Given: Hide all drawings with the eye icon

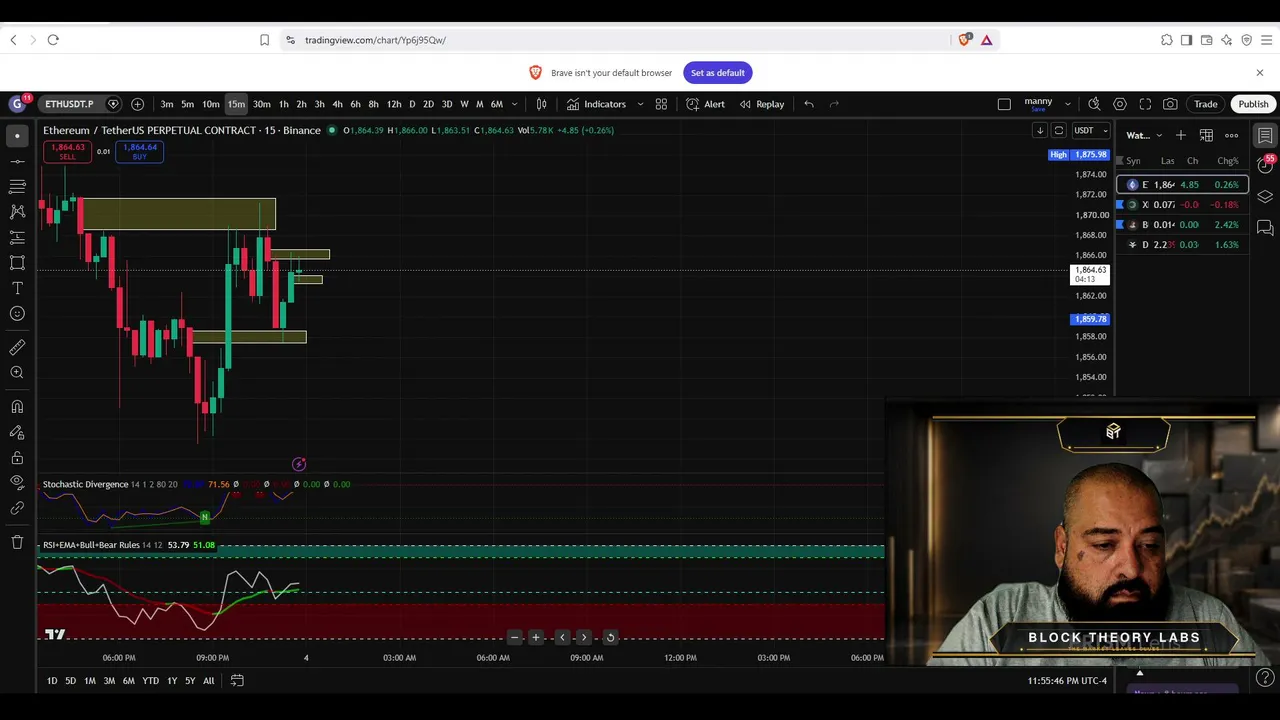Looking at the screenshot, I should [17, 483].
